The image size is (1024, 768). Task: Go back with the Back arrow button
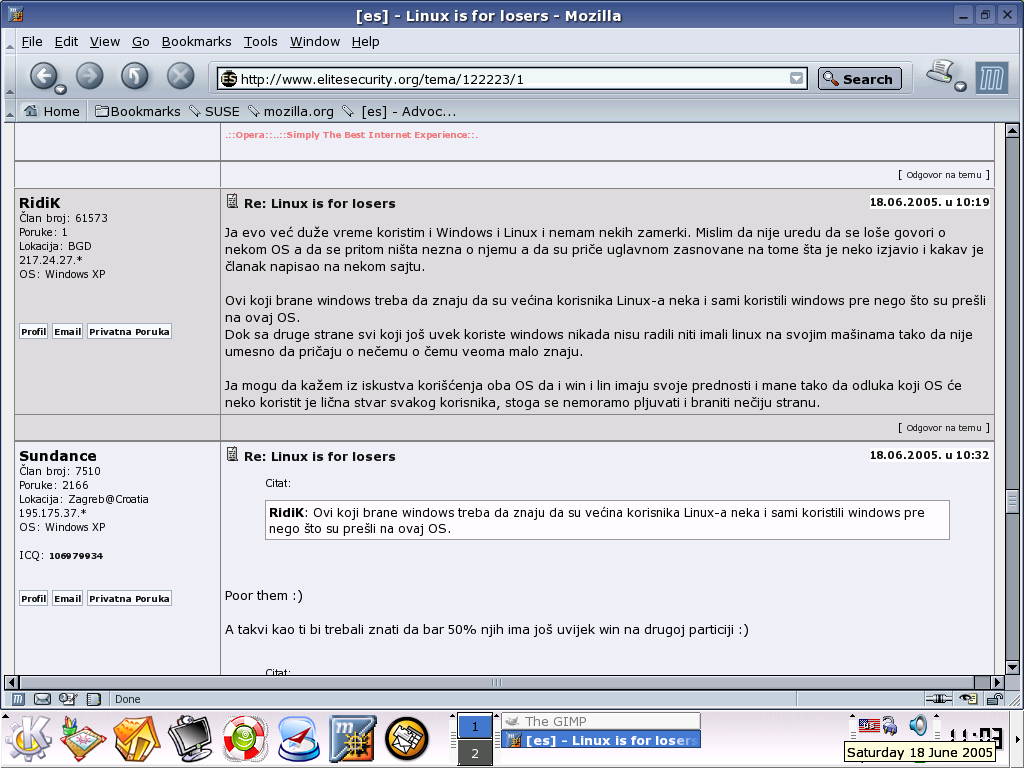43,76
